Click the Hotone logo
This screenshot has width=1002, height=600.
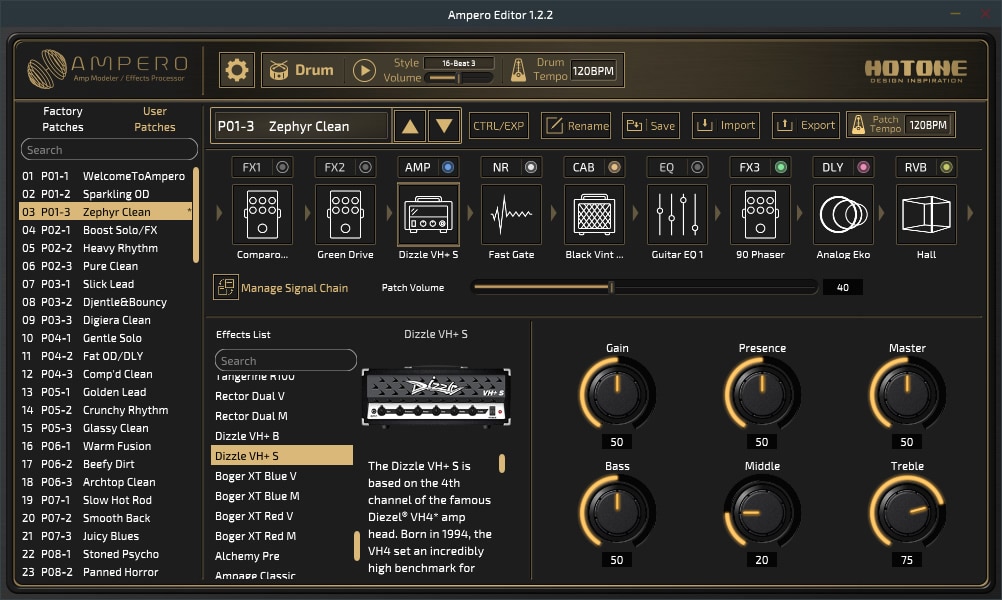click(915, 70)
